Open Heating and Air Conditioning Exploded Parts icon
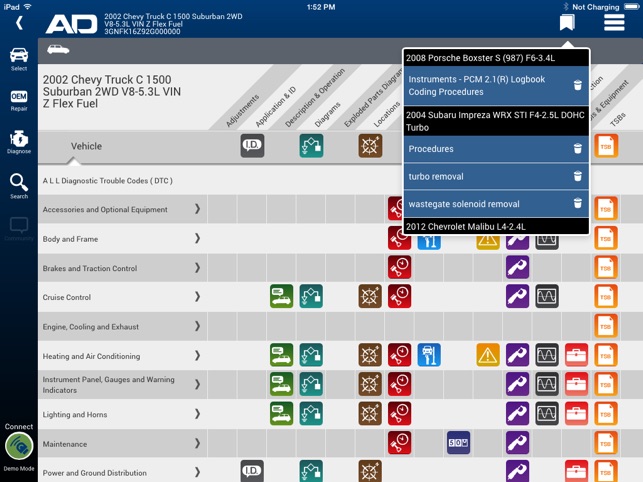Screen dimensions: 643x482 point(370,355)
